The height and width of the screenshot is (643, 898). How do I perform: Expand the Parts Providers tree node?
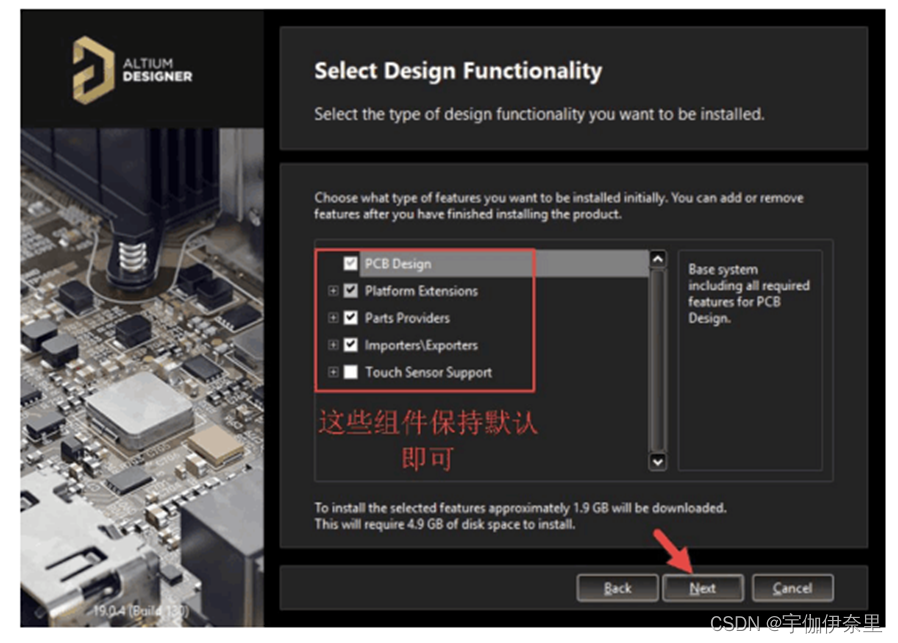click(x=333, y=317)
